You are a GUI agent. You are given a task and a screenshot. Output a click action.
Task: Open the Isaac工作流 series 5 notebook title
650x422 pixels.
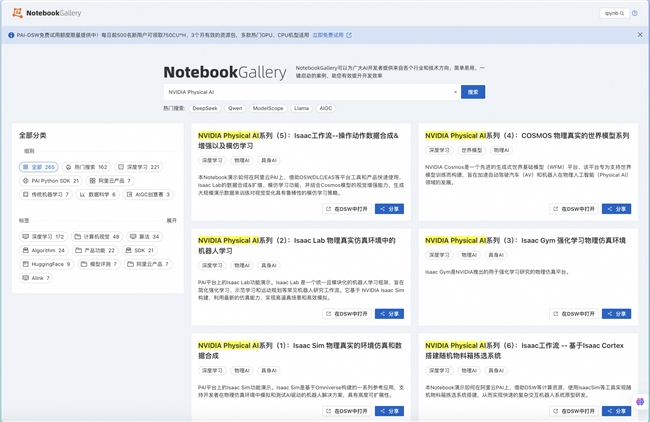(298, 135)
